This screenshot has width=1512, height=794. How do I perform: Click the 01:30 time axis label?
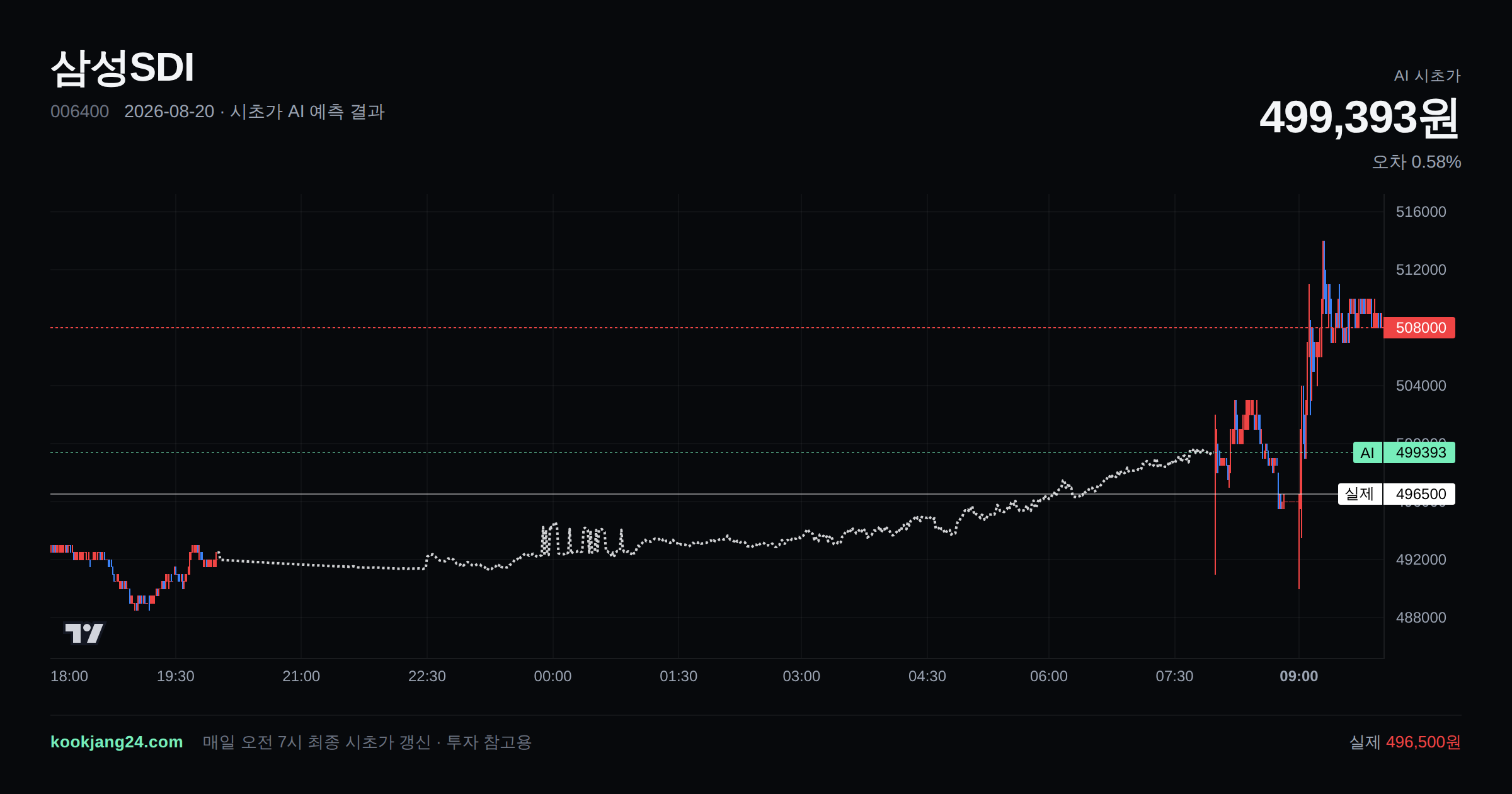pyautogui.click(x=679, y=676)
